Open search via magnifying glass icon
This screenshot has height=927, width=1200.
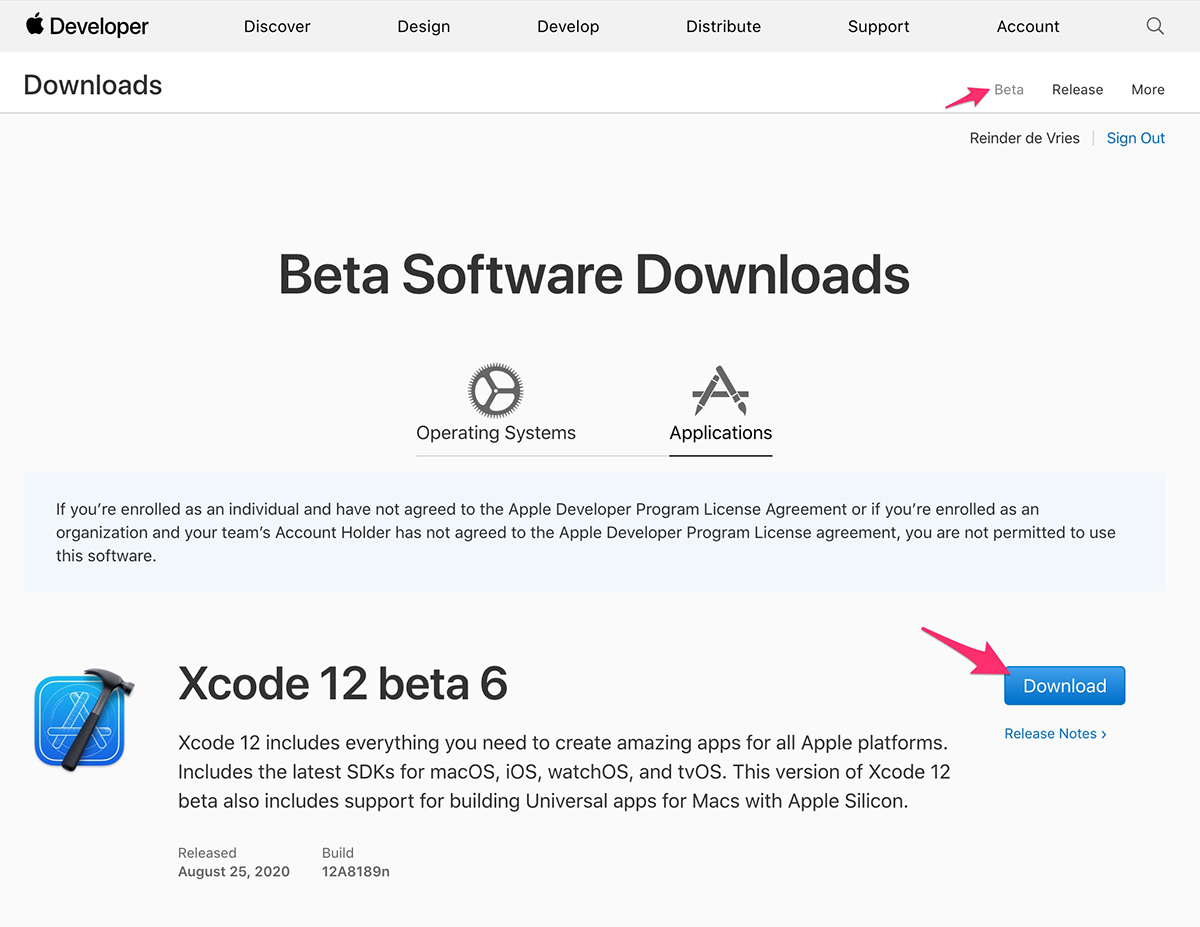click(x=1155, y=26)
